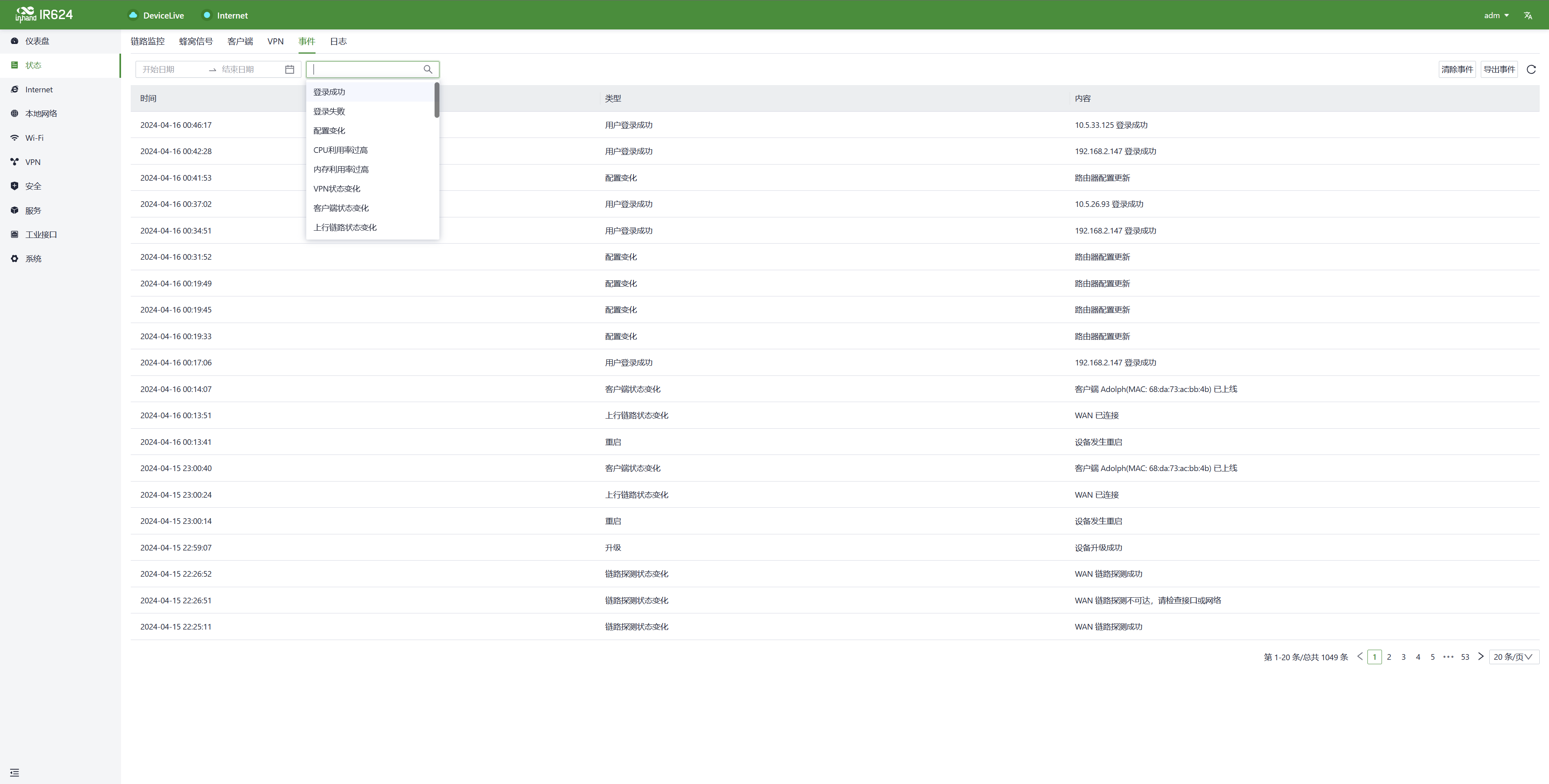Select 登录失败 from event type list
Viewport: 1549px width, 784px height.
coord(329,111)
